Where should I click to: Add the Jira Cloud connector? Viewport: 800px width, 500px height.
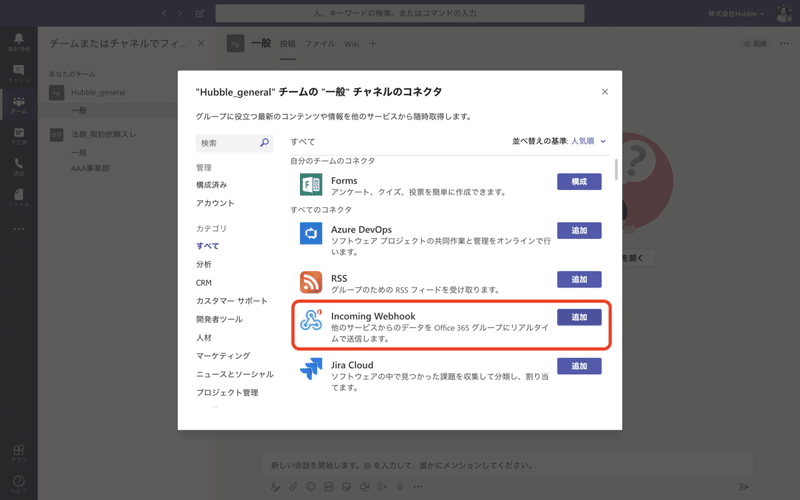[579, 366]
